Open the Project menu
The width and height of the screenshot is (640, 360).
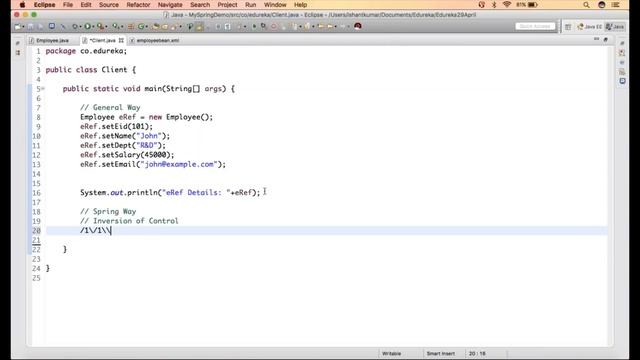click(227, 5)
